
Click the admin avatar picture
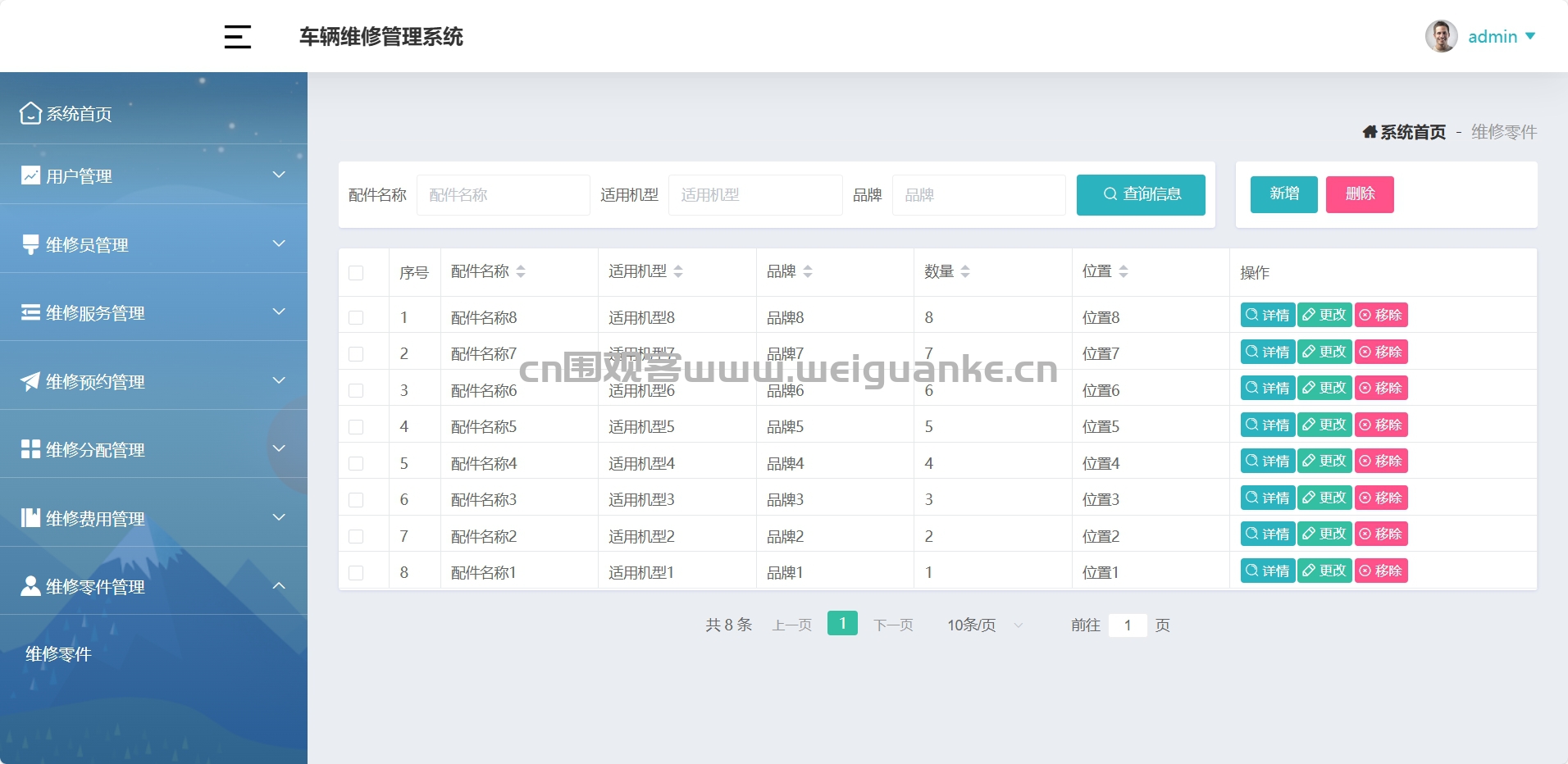pos(1441,36)
